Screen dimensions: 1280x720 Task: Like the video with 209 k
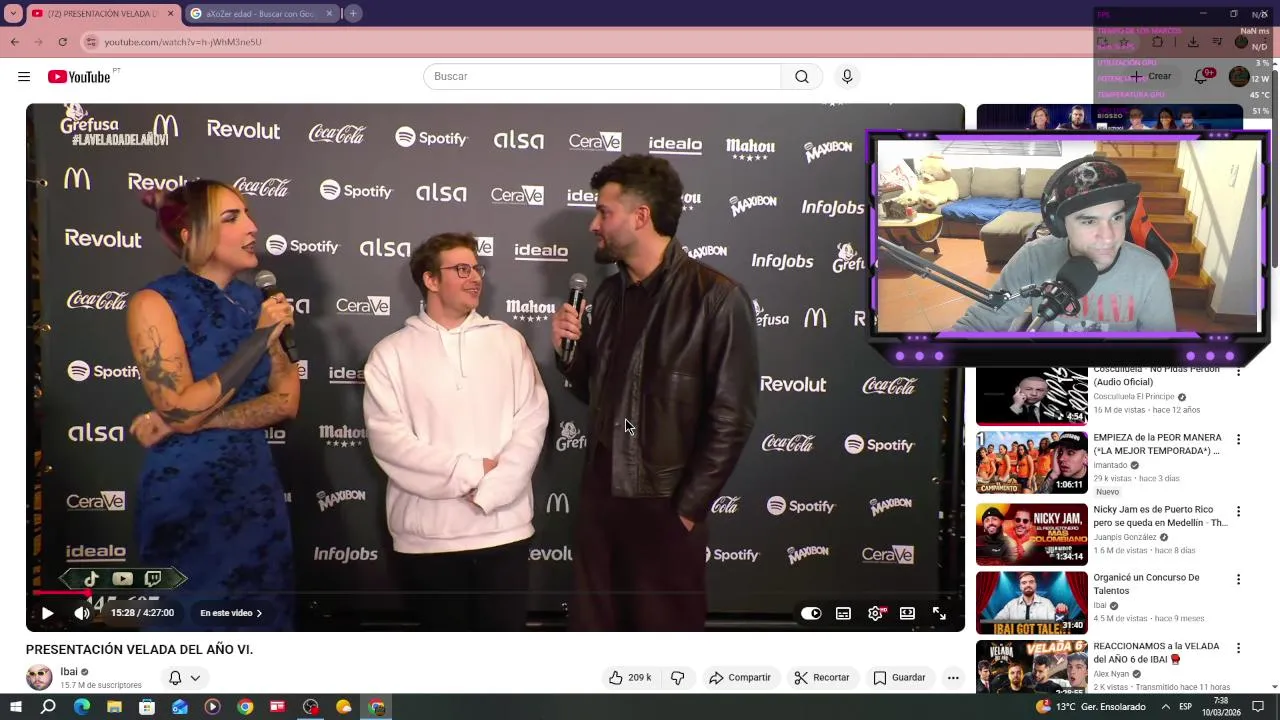point(630,678)
